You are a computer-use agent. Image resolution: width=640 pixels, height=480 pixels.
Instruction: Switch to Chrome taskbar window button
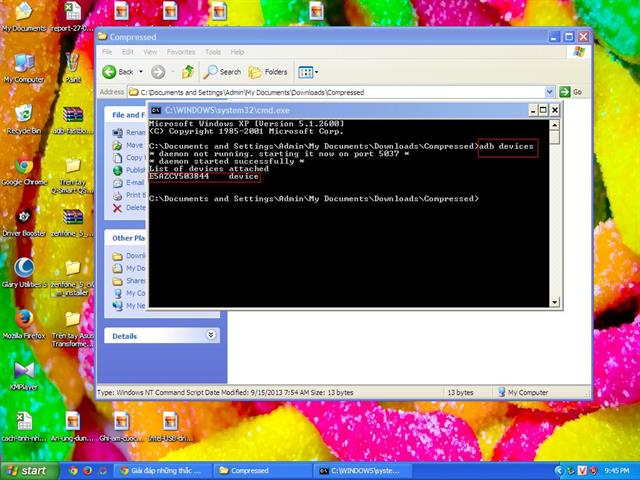click(x=162, y=471)
